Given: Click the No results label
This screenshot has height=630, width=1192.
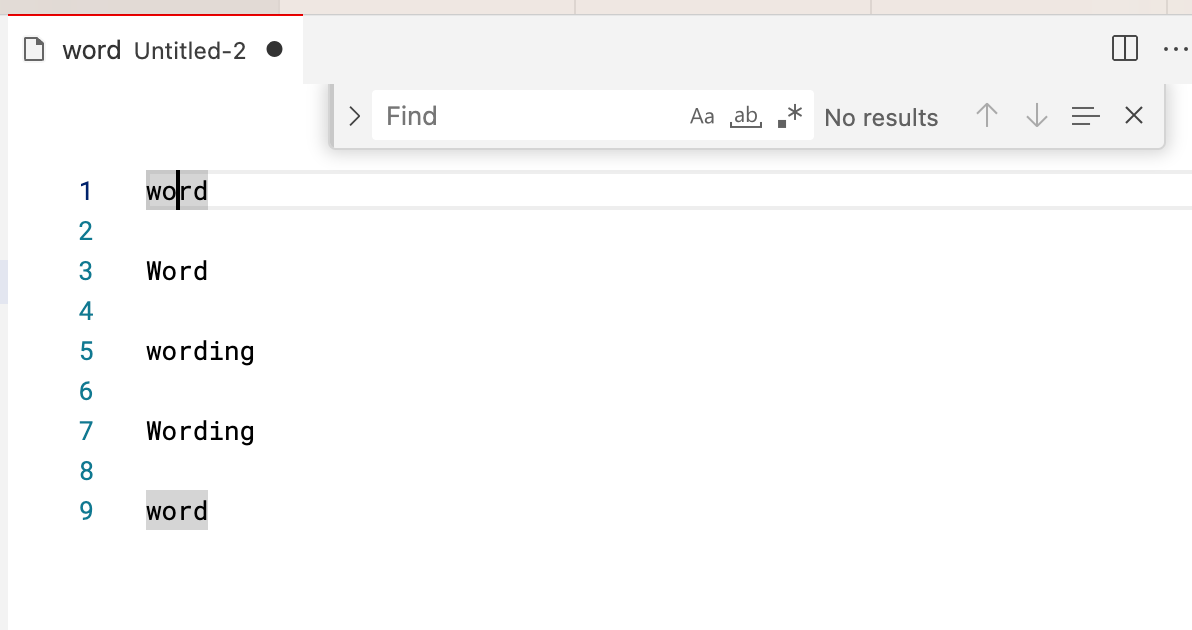Looking at the screenshot, I should point(881,116).
